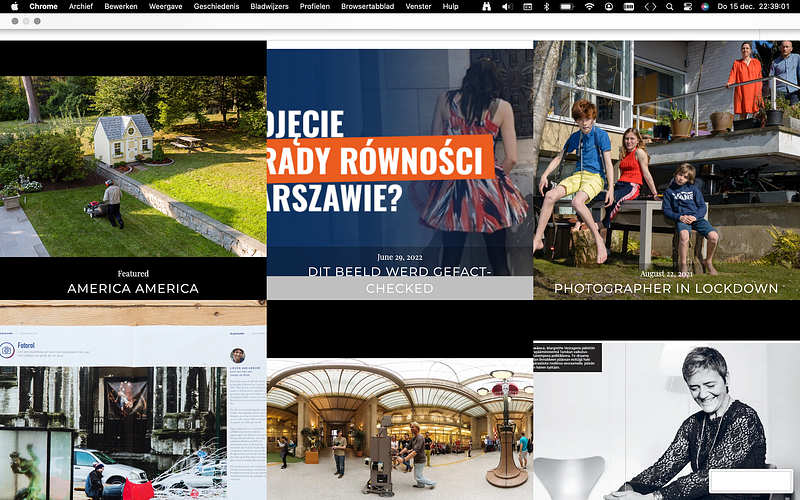
Task: Open the Bladwijzers menu
Action: coord(271,6)
